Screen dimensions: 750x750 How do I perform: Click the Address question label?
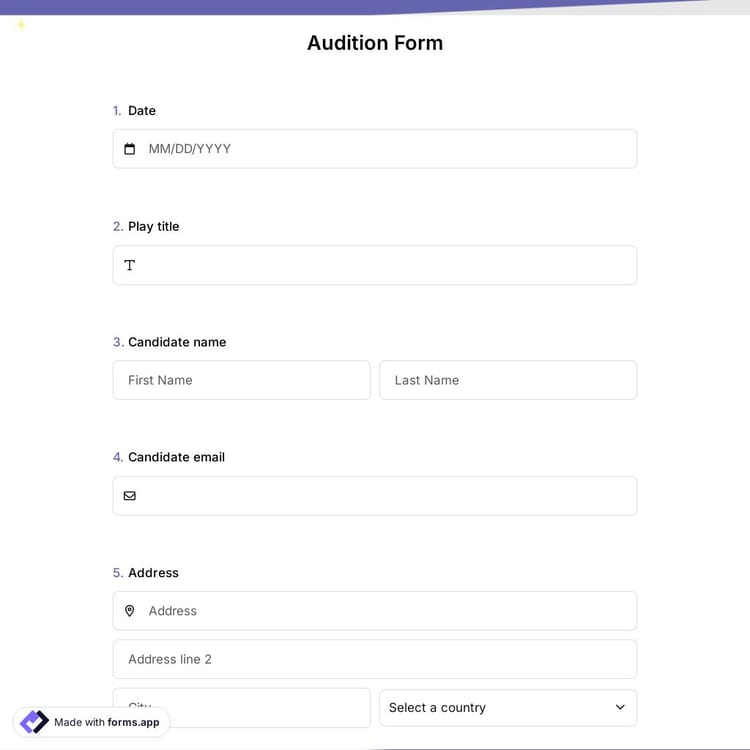pos(153,573)
